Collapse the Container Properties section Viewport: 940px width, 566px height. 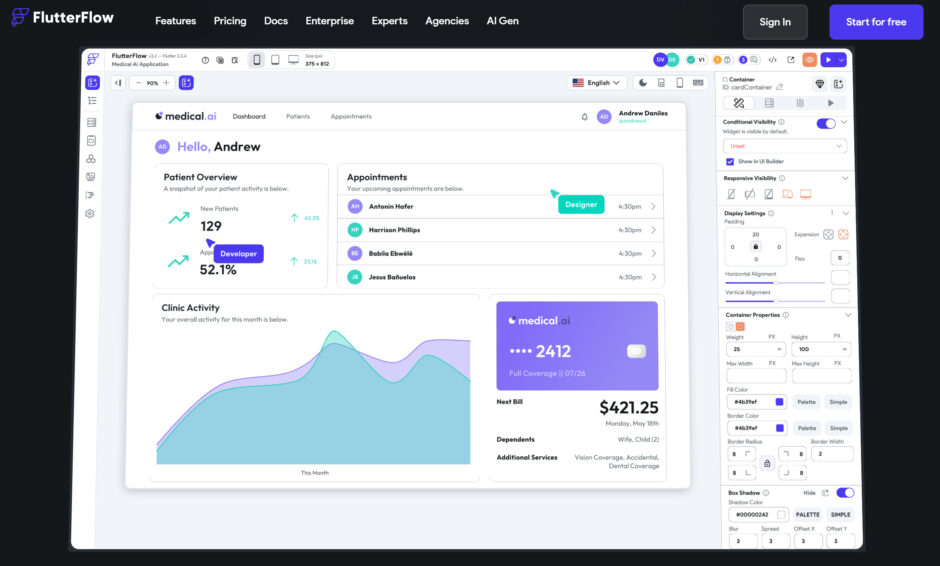847,314
